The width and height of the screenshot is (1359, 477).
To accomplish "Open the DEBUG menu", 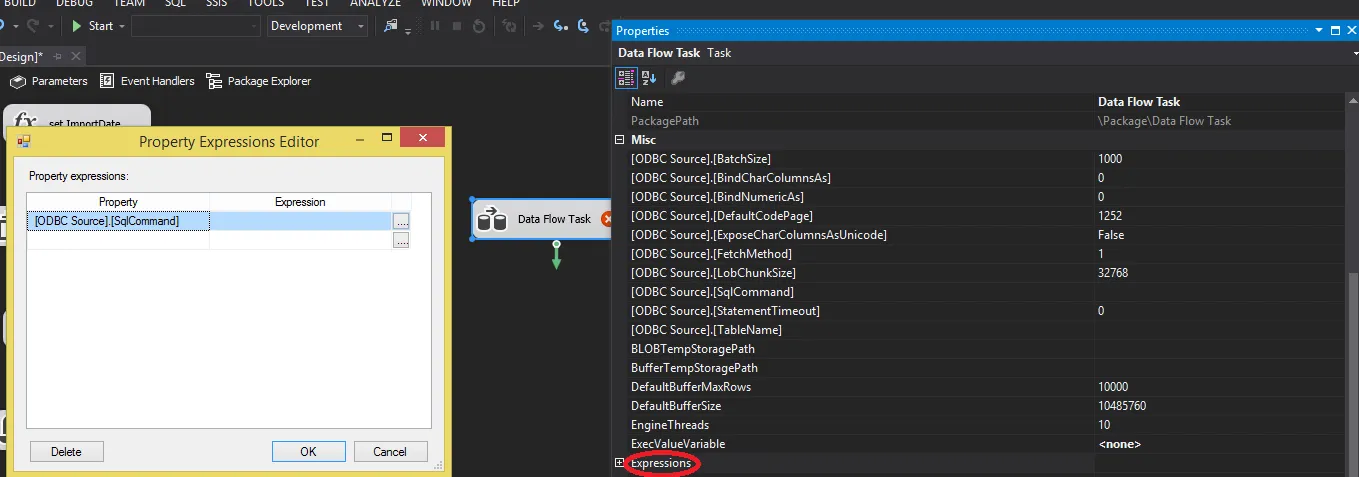I will click(75, 3).
